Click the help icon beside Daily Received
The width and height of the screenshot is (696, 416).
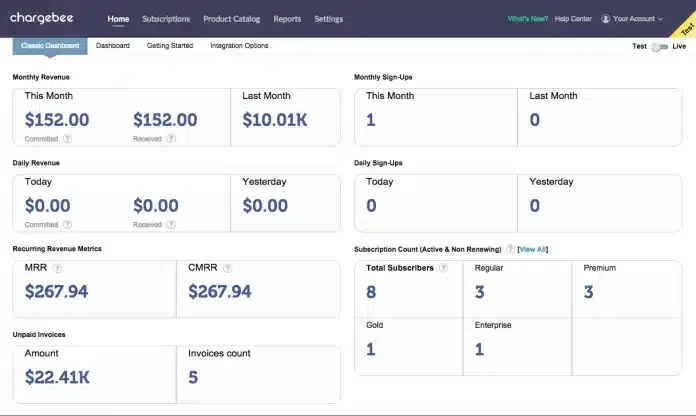171,224
